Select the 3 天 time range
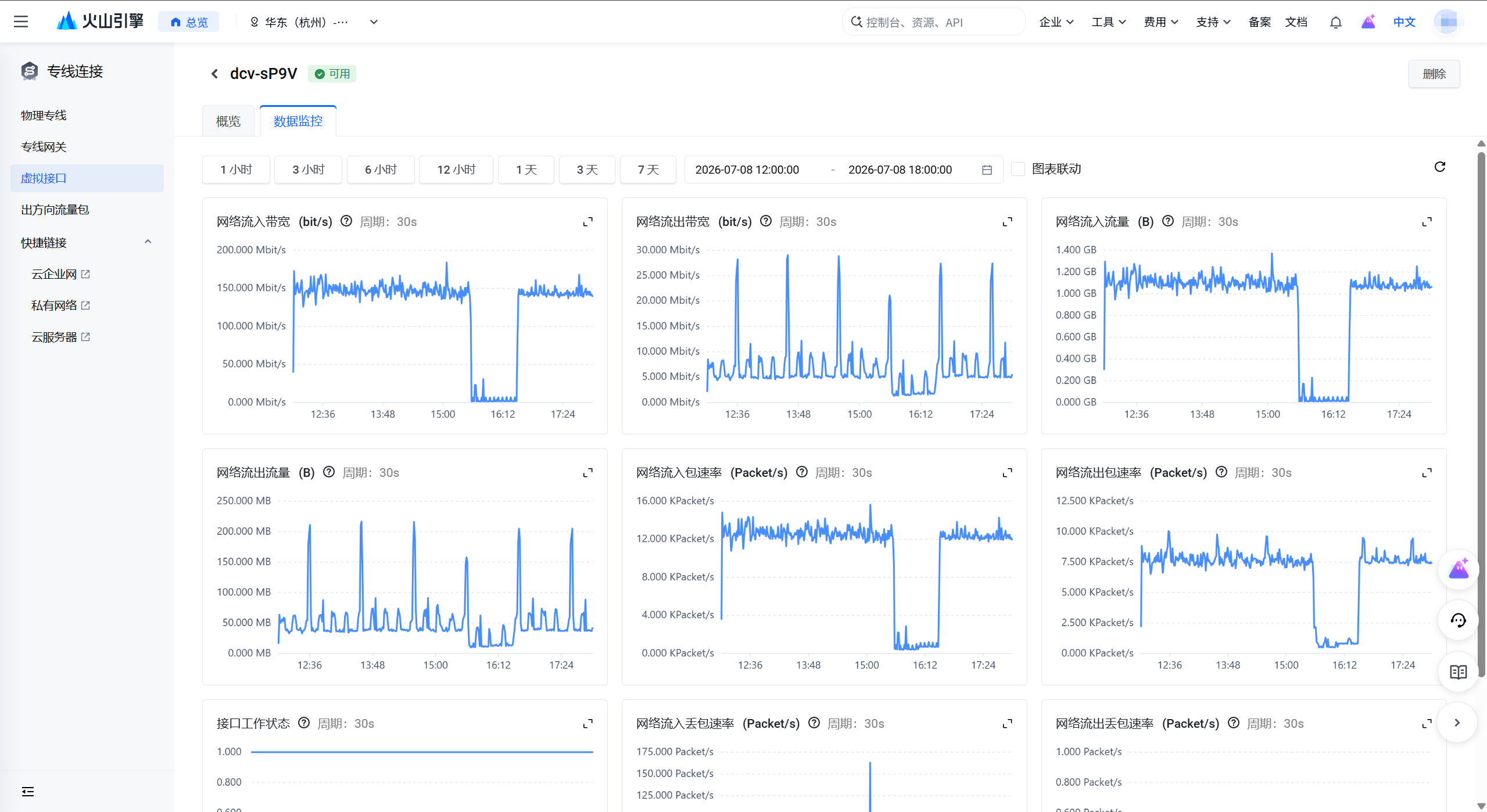 (587, 170)
